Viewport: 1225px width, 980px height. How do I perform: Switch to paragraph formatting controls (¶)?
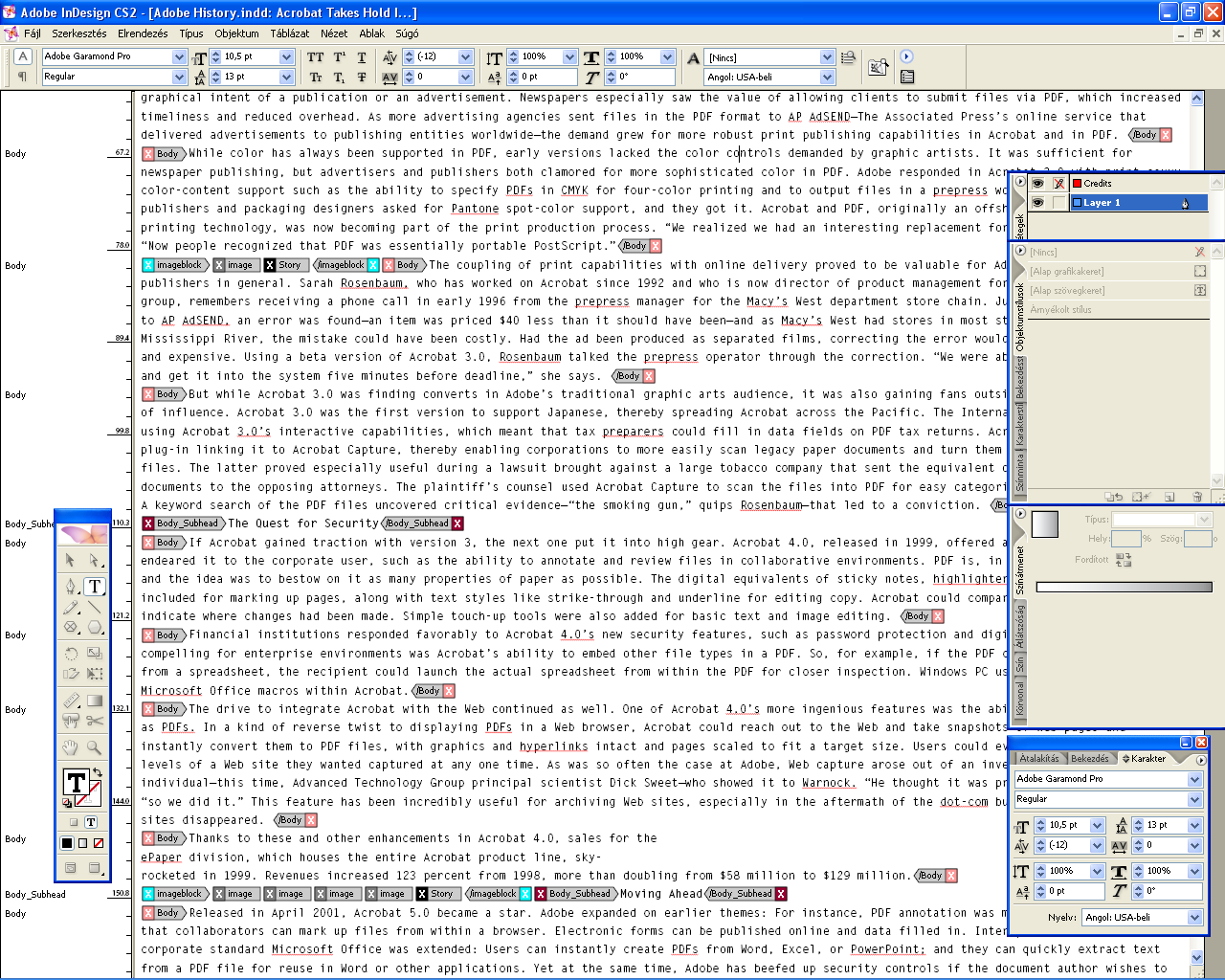coord(23,77)
